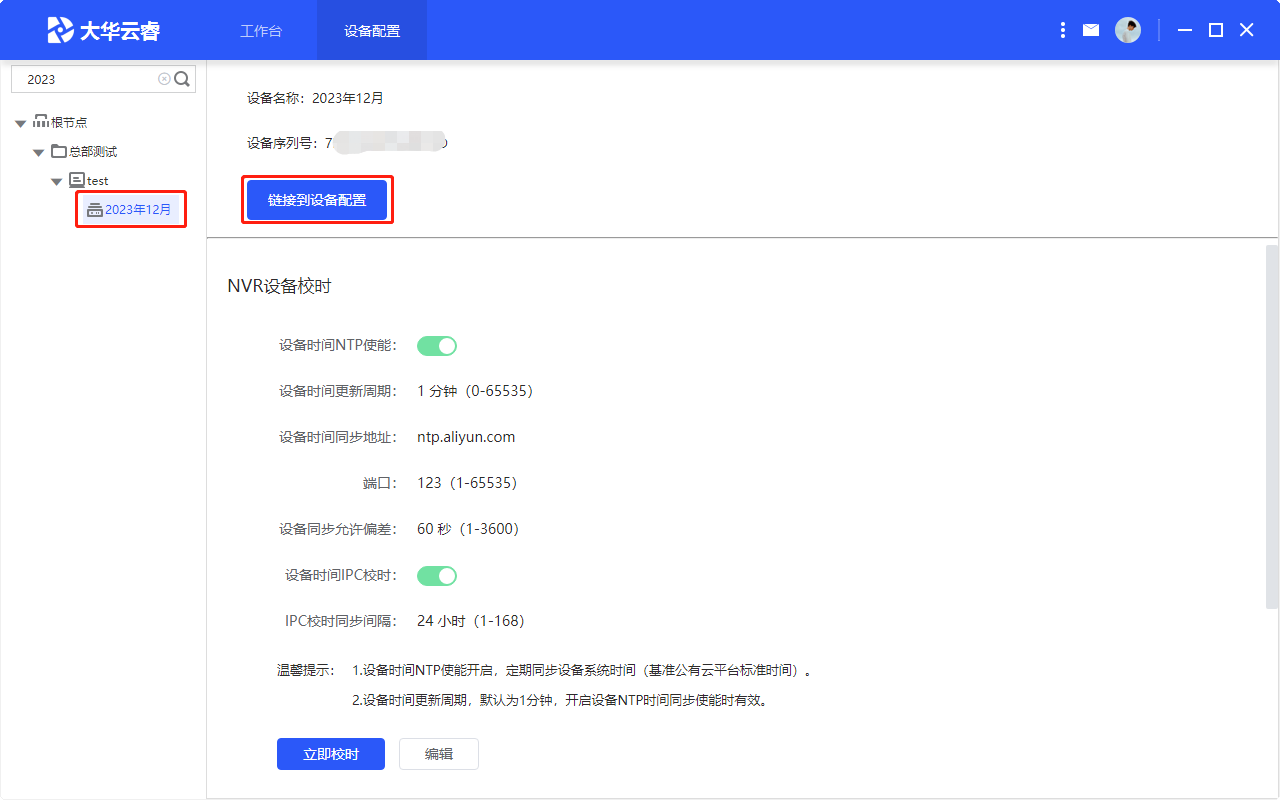This screenshot has width=1280, height=800.
Task: Click the root node organization icon
Action: (41, 122)
